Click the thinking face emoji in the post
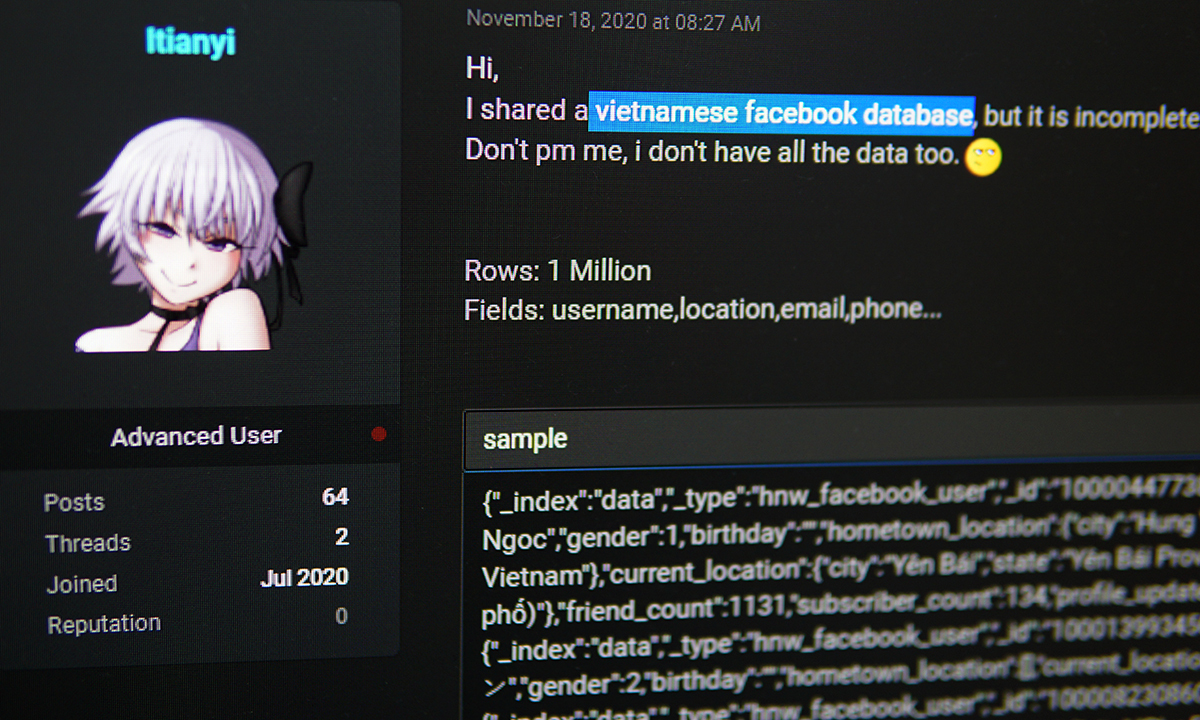This screenshot has width=1200, height=720. click(x=984, y=155)
